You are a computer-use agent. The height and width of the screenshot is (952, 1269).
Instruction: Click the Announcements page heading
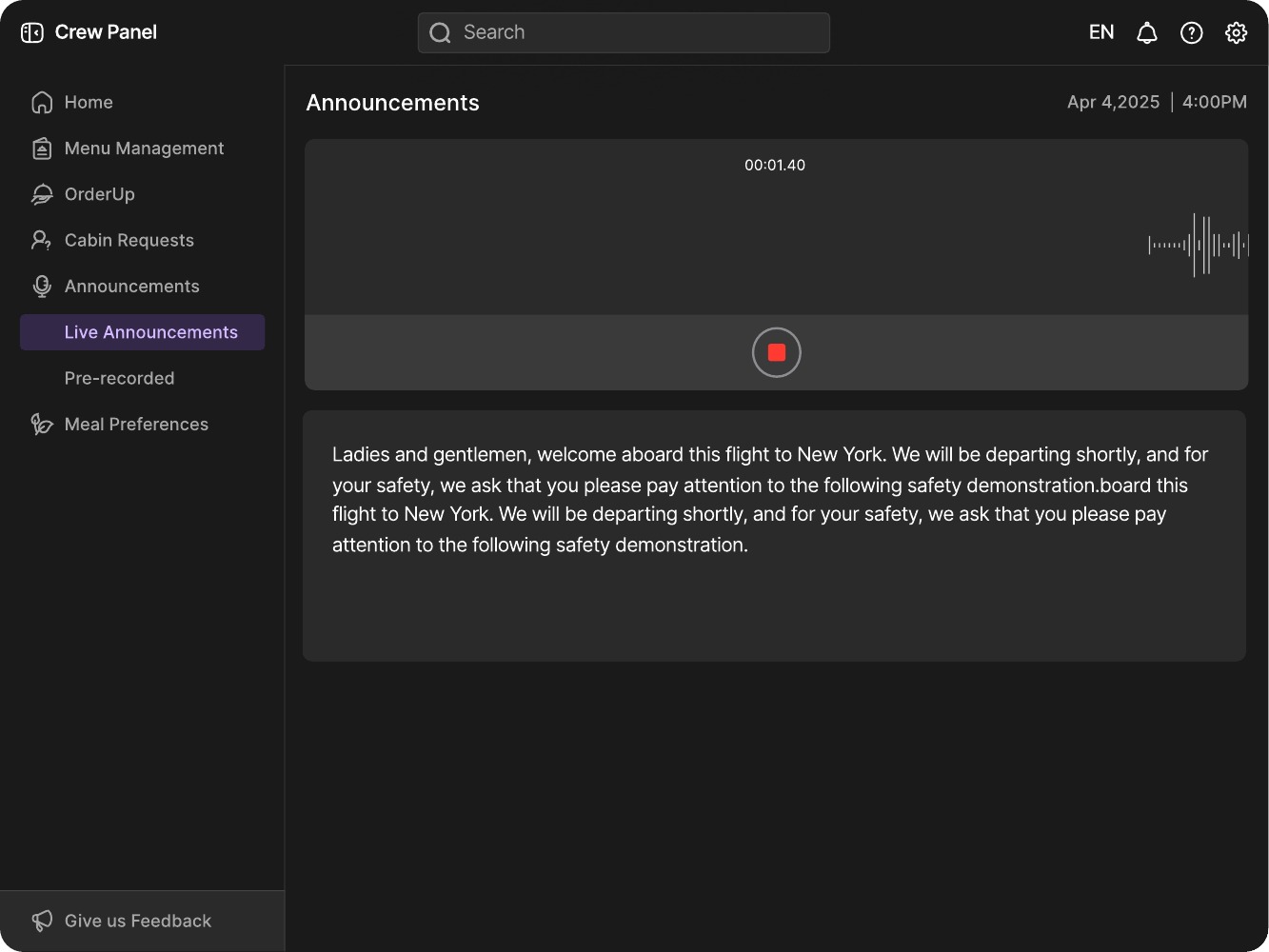pos(393,103)
